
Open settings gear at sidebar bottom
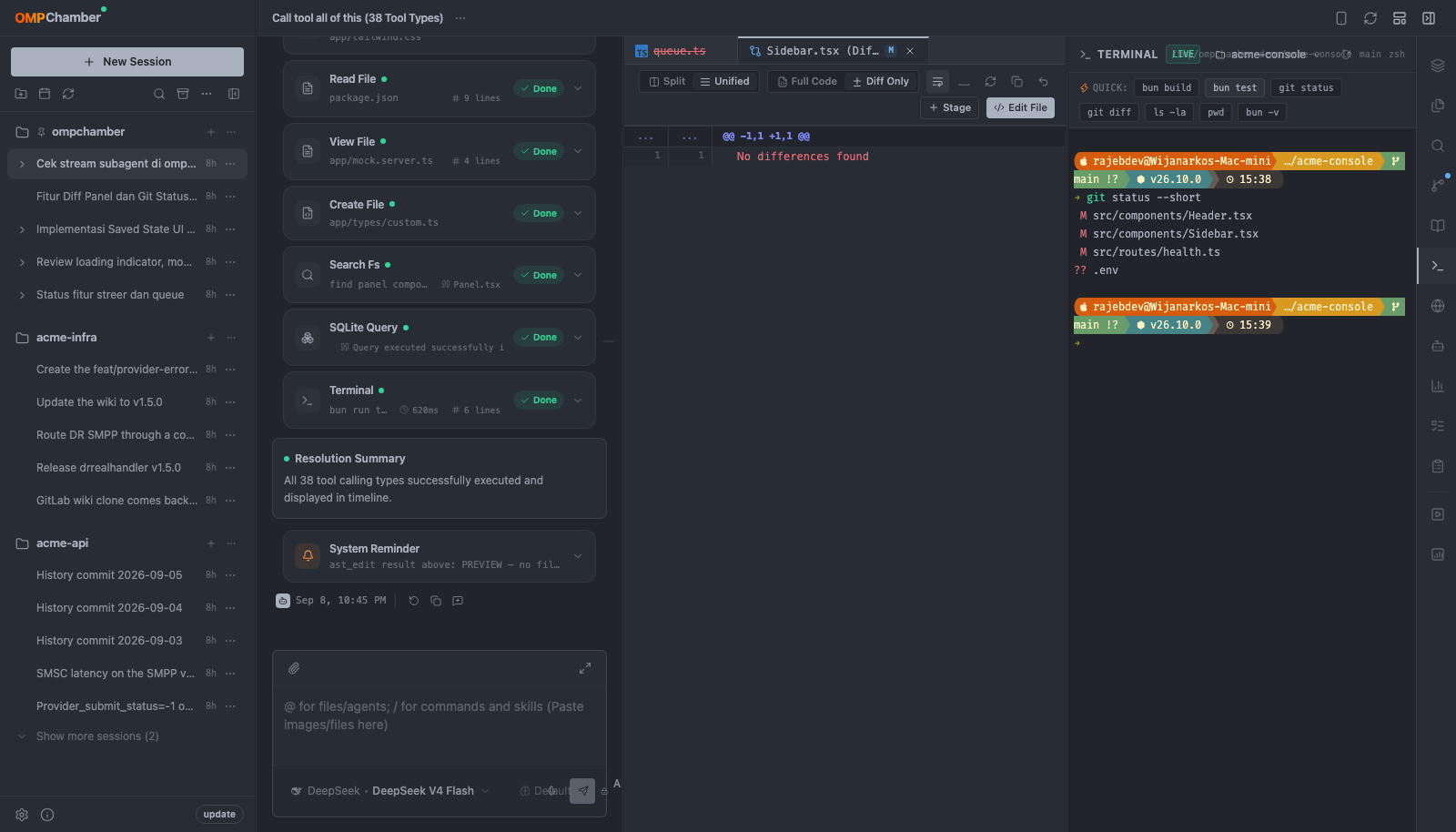[x=22, y=815]
